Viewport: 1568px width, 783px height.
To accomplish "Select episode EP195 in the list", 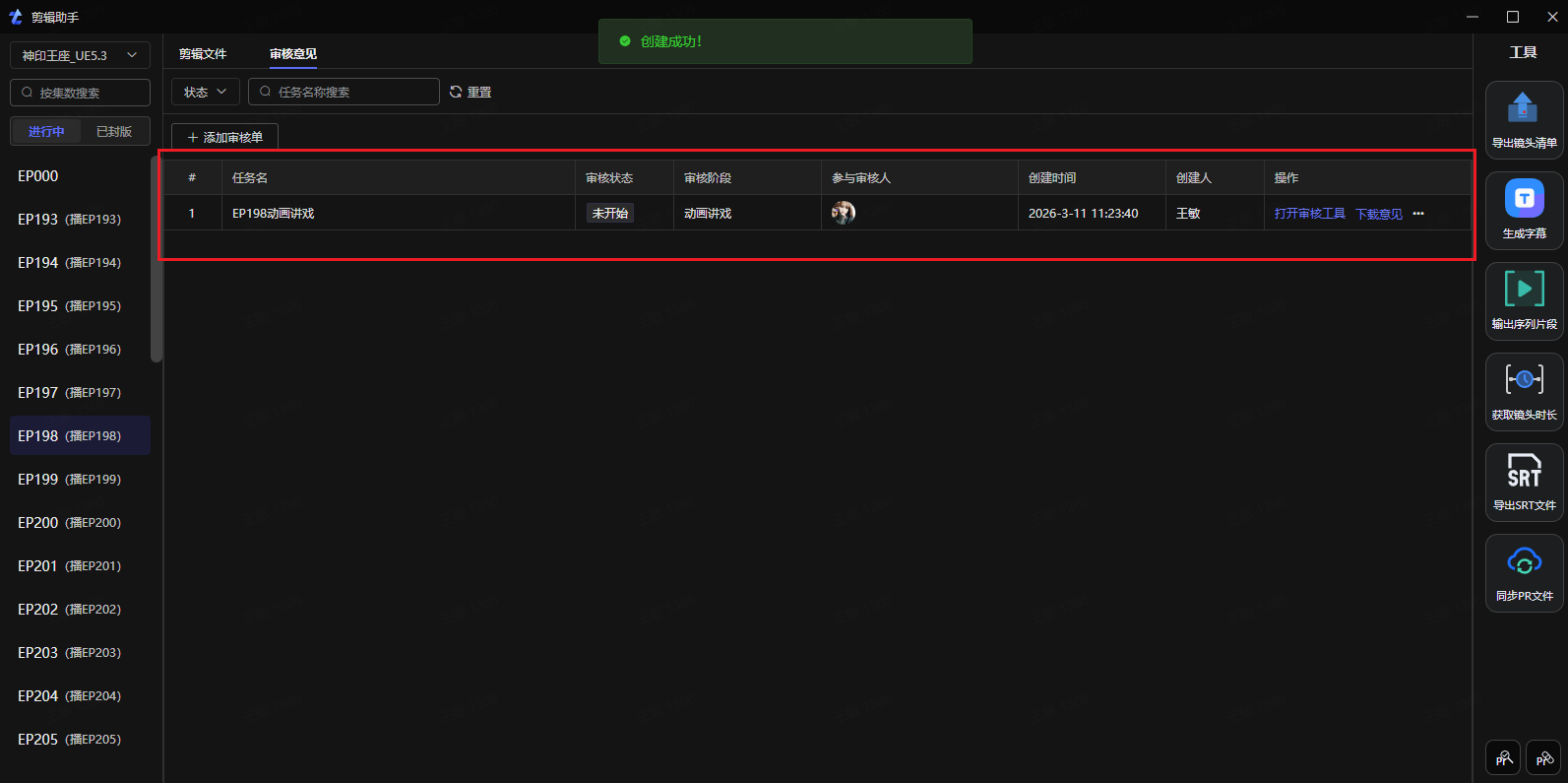I will 80,305.
